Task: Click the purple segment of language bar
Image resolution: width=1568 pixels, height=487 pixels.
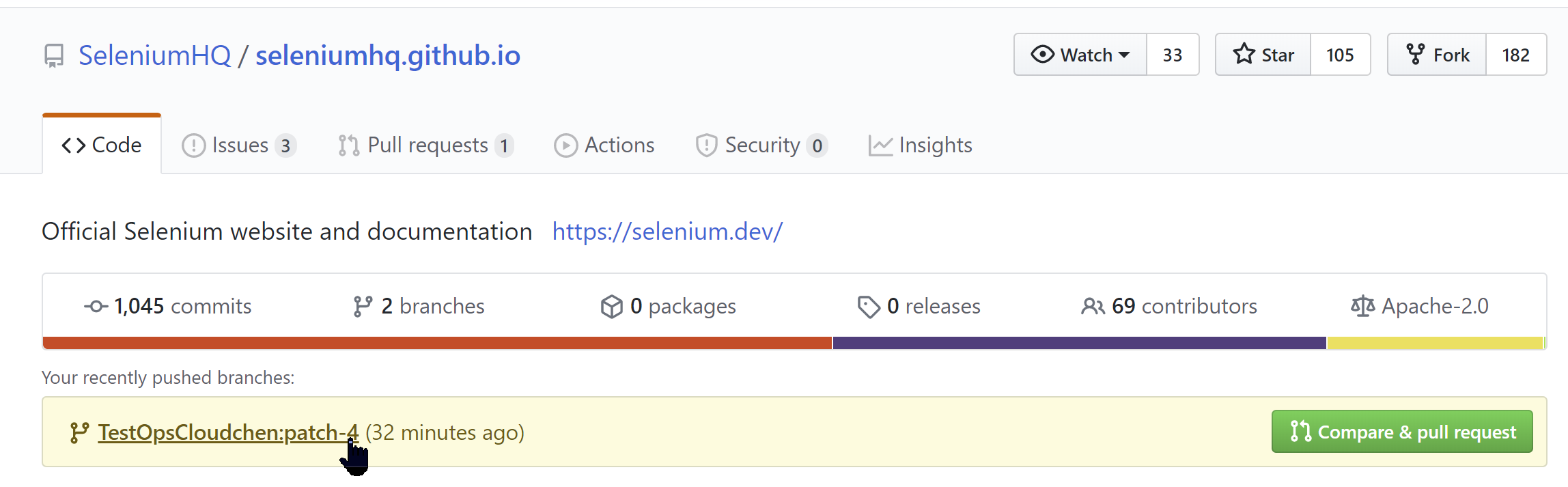Action: coord(1079,343)
